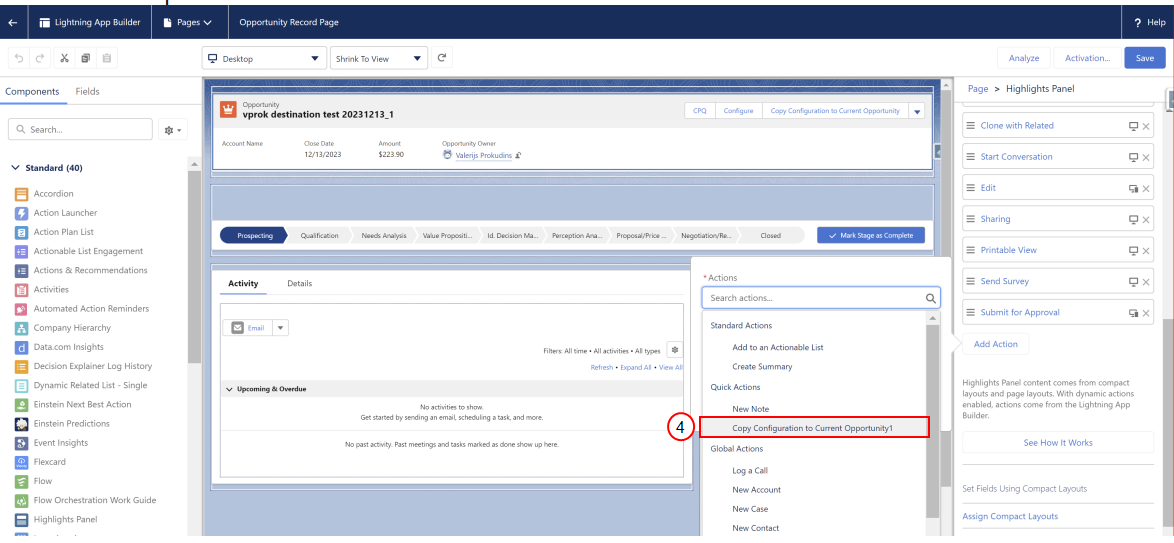Screen dimensions: 1174x543
Task: Click device visibility icon for Send Survey
Action: pyautogui.click(x=1134, y=282)
